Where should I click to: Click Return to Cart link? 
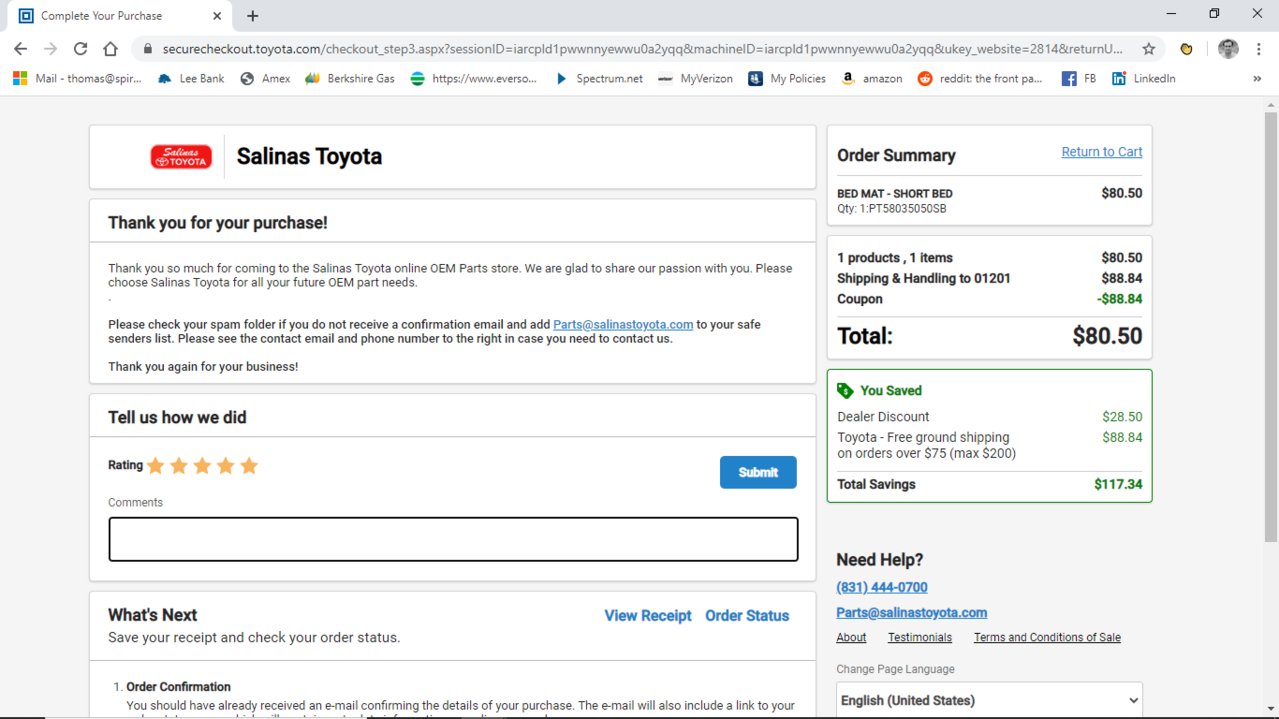[1102, 152]
